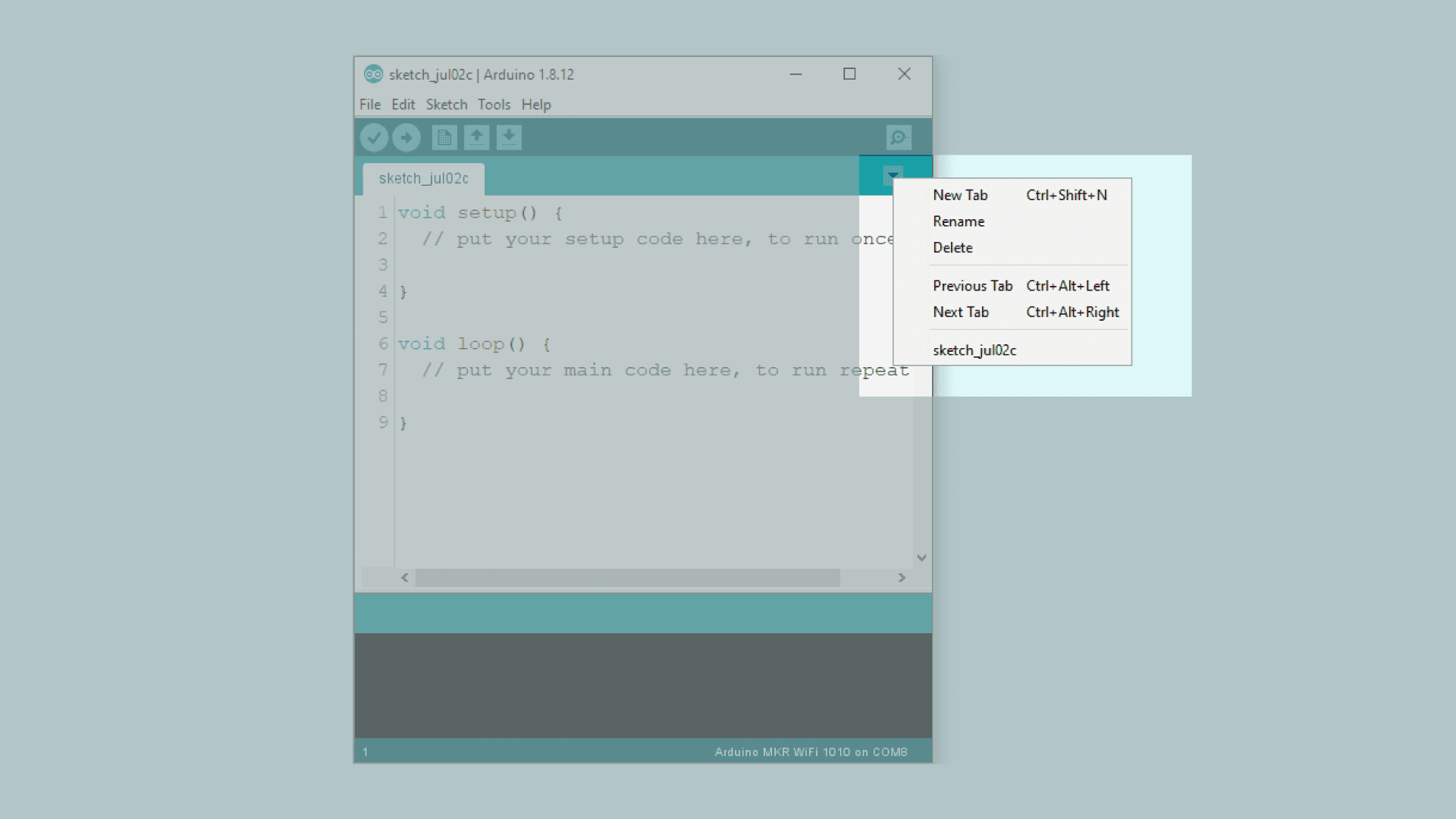Click the Verify checkmark icon
Viewport: 1456px width, 819px height.
(374, 137)
